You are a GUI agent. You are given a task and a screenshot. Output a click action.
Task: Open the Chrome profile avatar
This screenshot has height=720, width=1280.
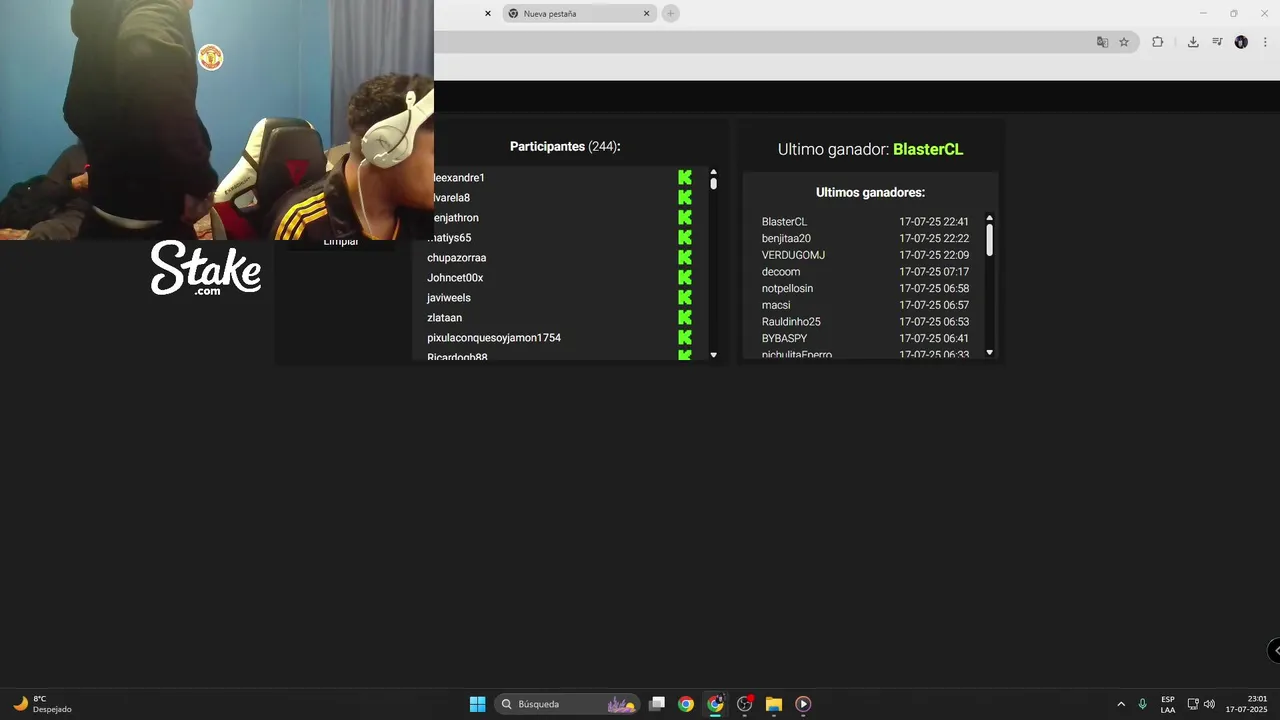(x=1241, y=42)
